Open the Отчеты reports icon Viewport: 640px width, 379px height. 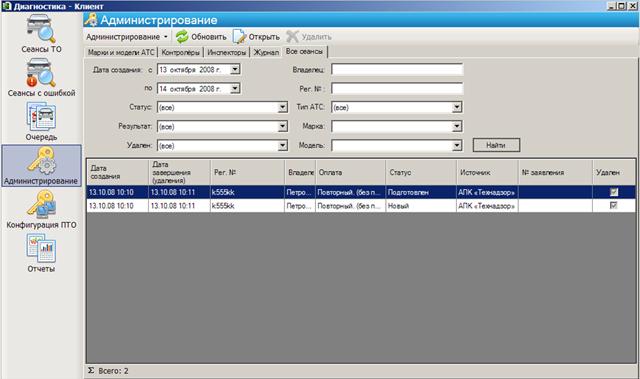tap(41, 248)
